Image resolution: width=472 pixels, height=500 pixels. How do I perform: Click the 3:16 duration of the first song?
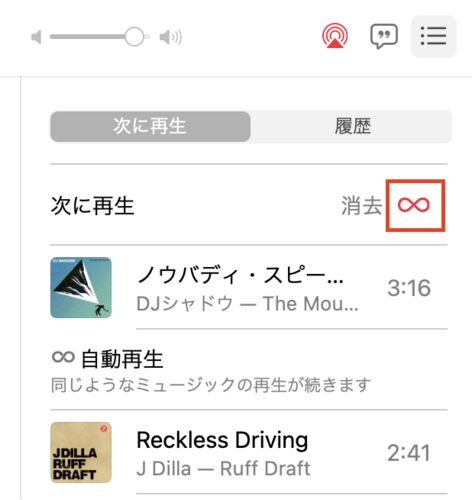(x=409, y=288)
